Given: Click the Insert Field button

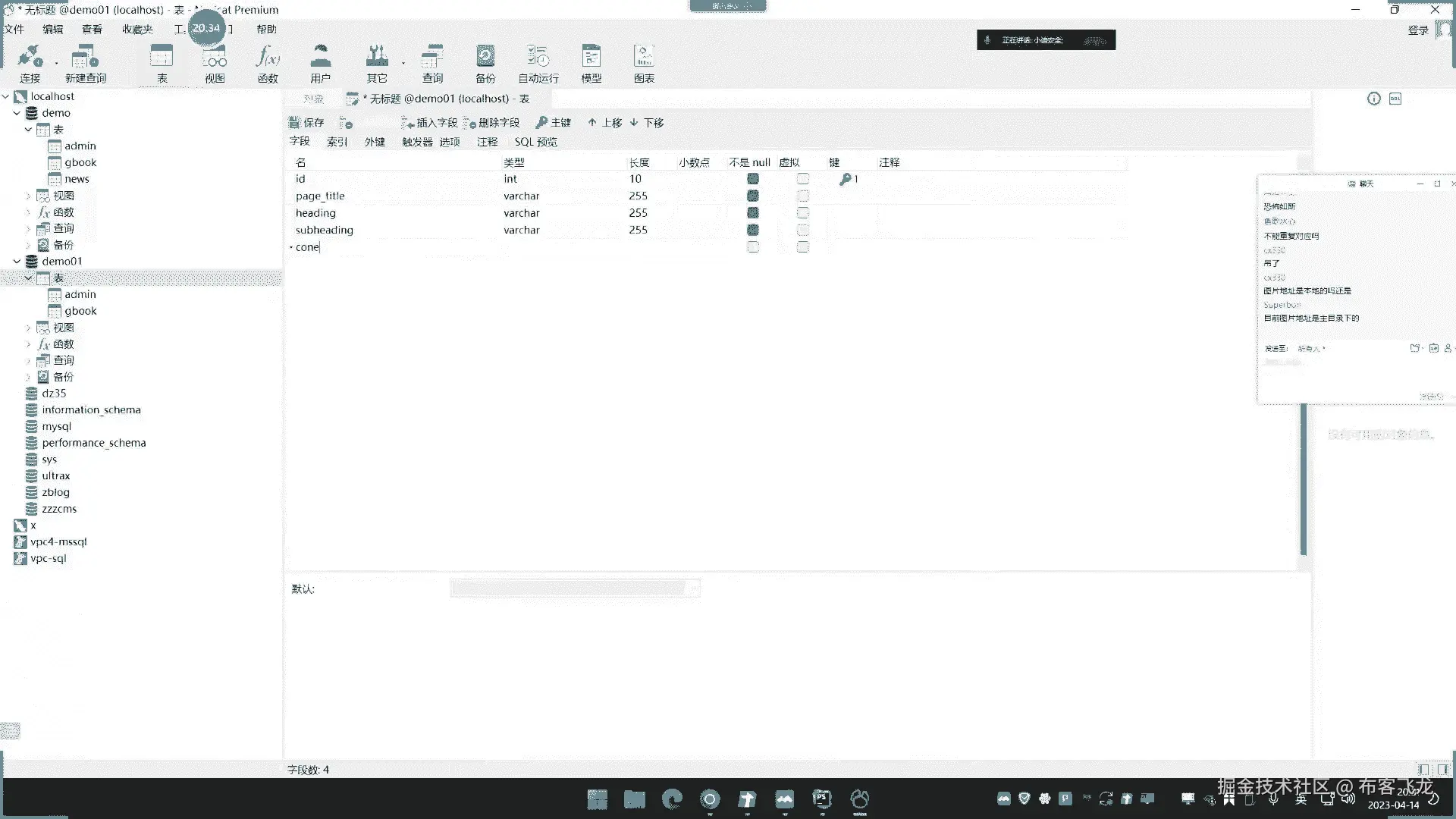Looking at the screenshot, I should pos(429,123).
